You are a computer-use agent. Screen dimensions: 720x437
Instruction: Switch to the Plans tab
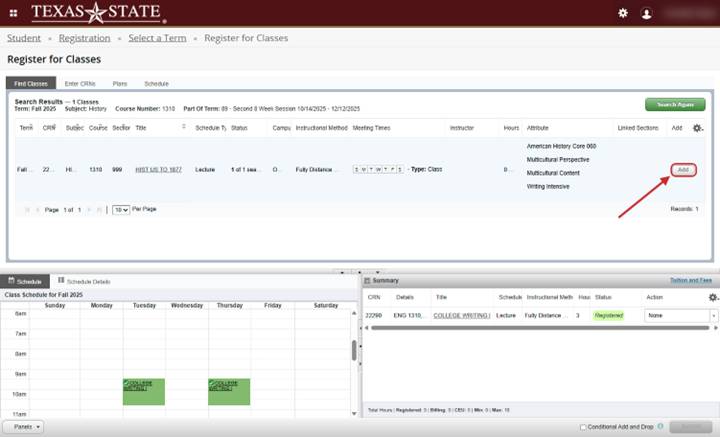[120, 84]
